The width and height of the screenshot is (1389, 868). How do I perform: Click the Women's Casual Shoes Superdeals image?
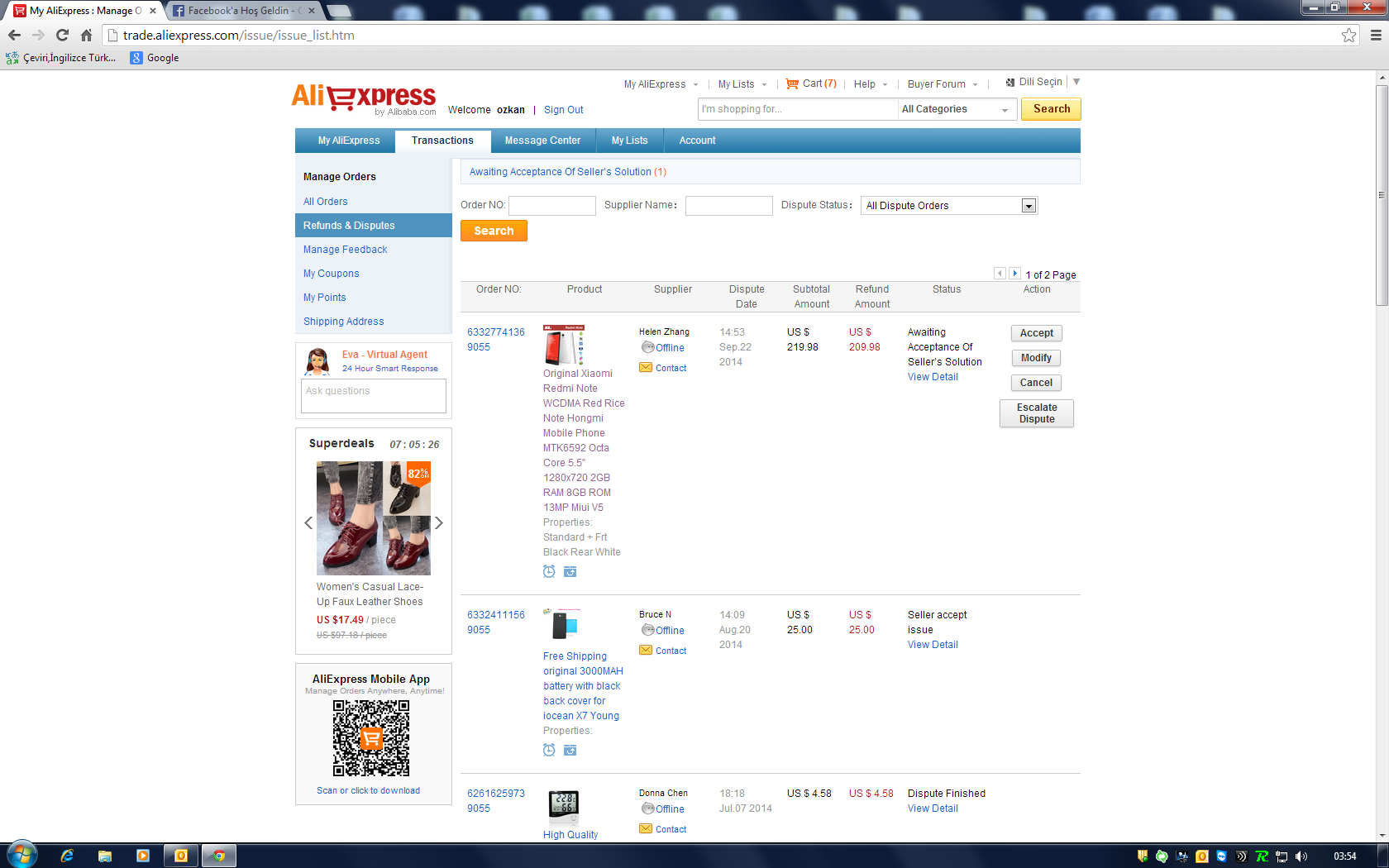[x=374, y=518]
